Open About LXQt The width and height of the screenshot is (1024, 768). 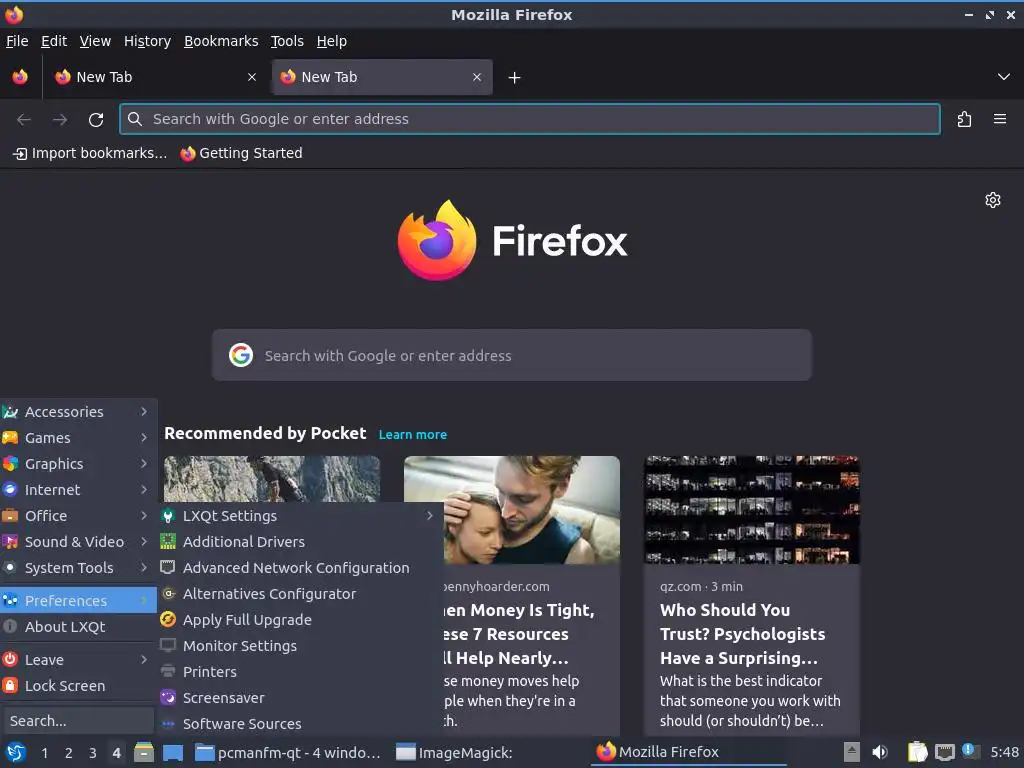(78, 626)
